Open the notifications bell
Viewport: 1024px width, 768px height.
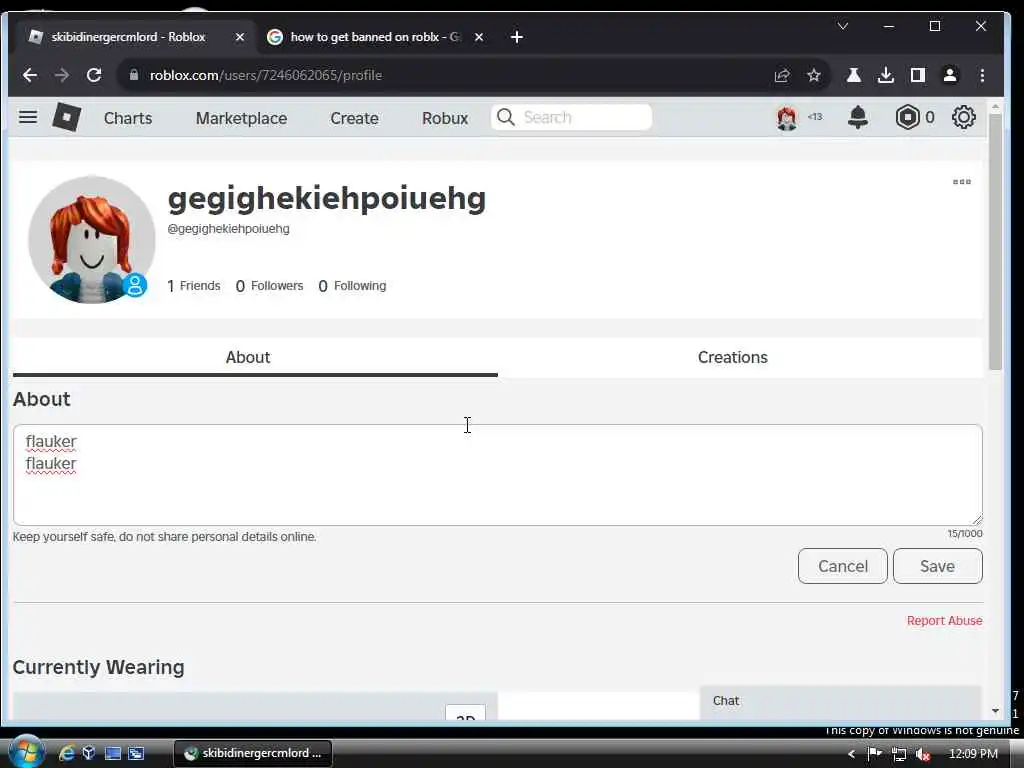coord(857,118)
